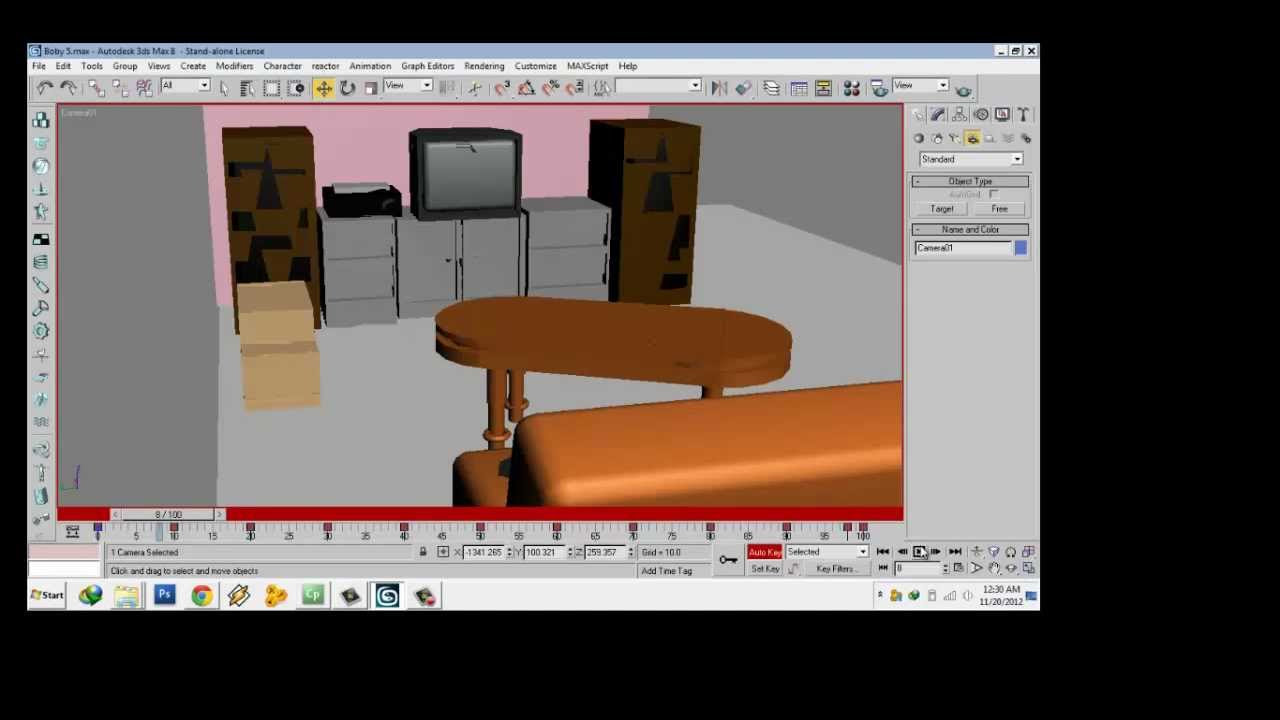
Task: Tick the AutoGrid checkbox
Action: (993, 195)
